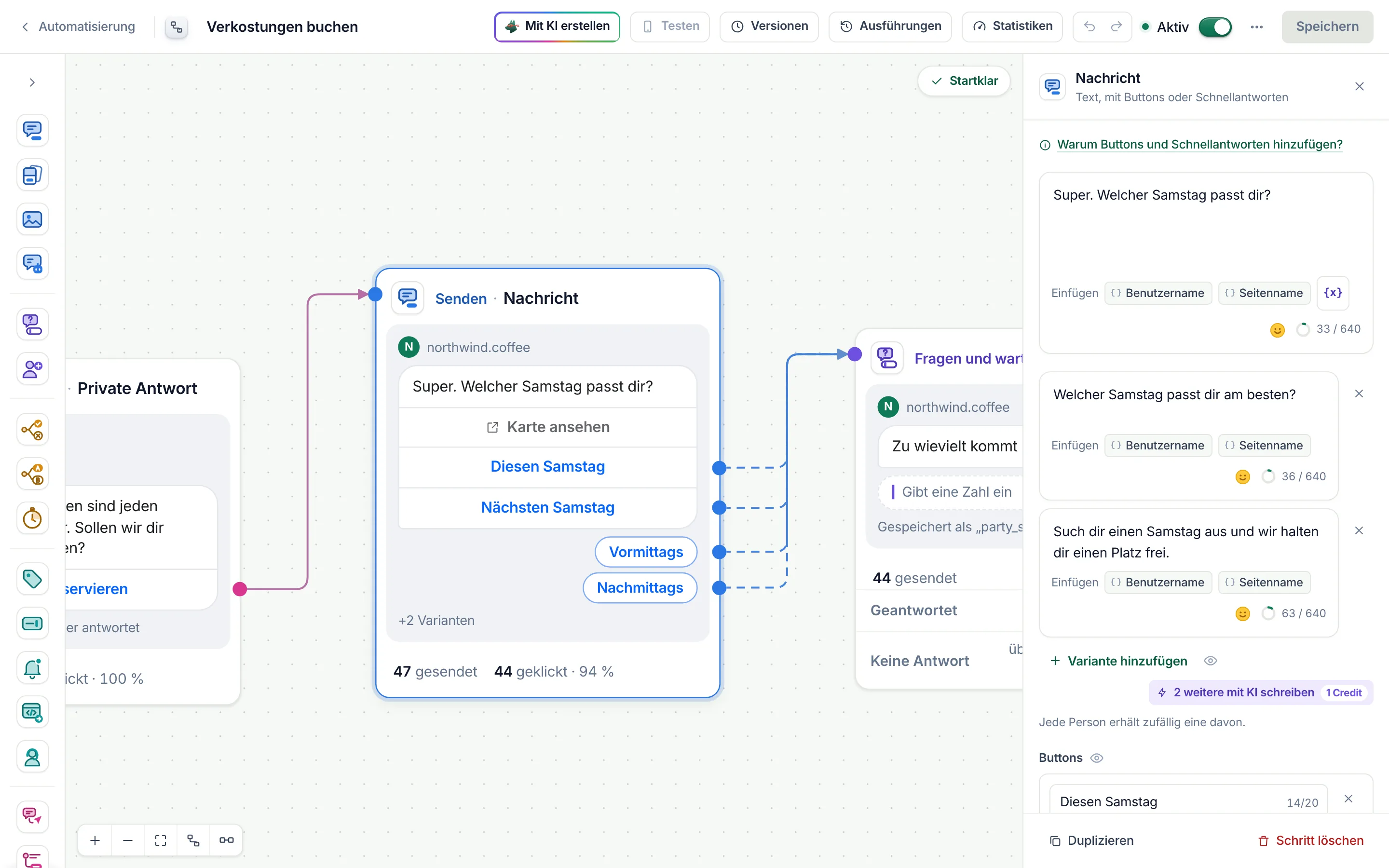This screenshot has width=1389, height=868.
Task: Add a Message step from sidebar
Action: coord(32,130)
